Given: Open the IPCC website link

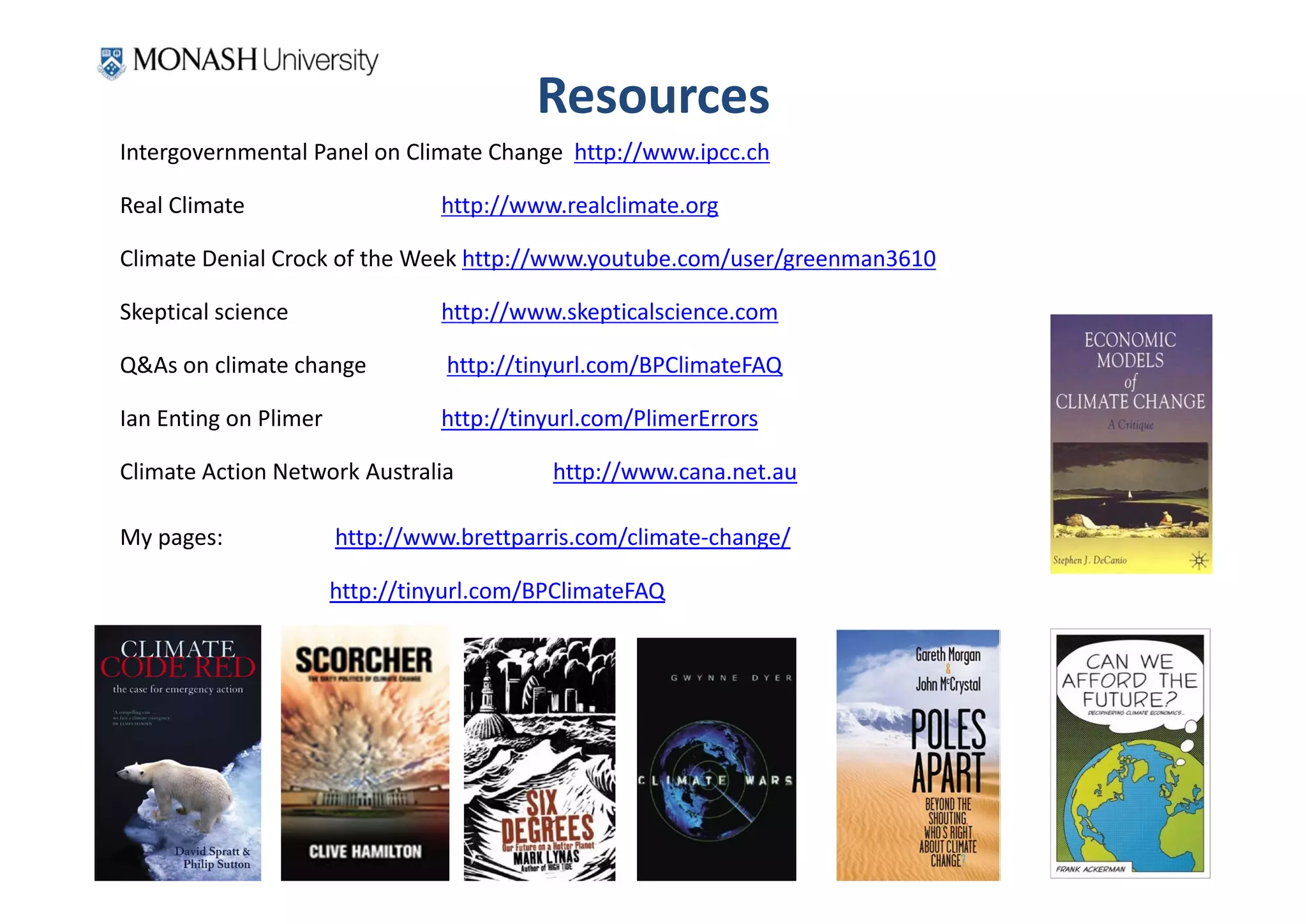Looking at the screenshot, I should click(x=671, y=153).
